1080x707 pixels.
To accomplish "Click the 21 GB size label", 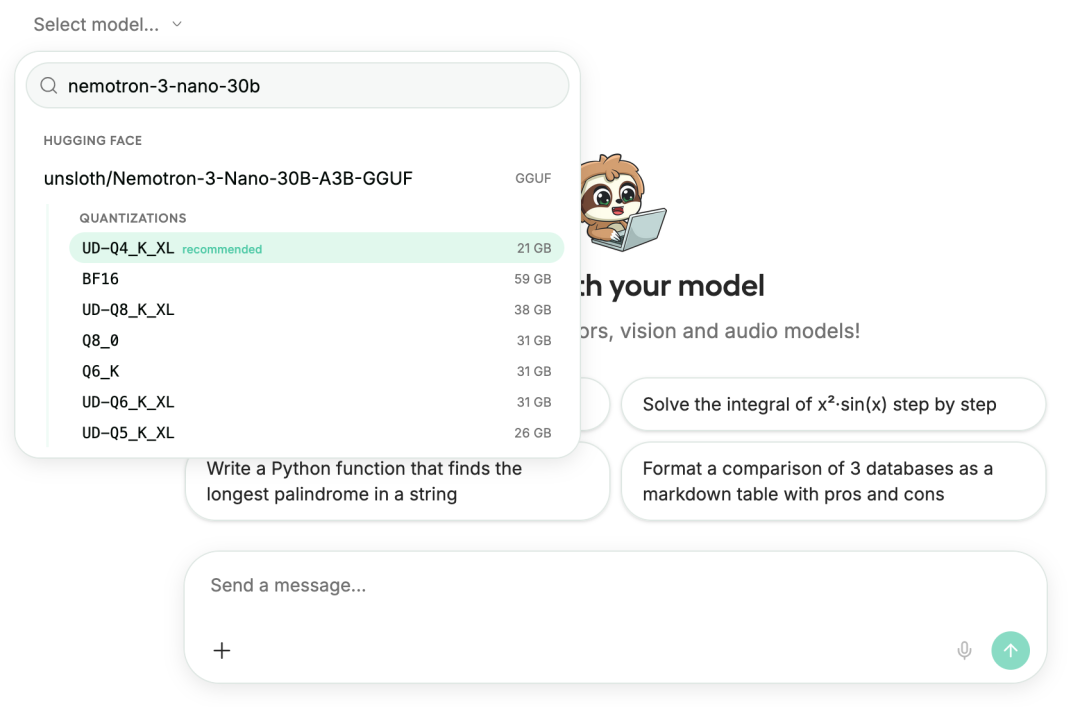I will 534,248.
